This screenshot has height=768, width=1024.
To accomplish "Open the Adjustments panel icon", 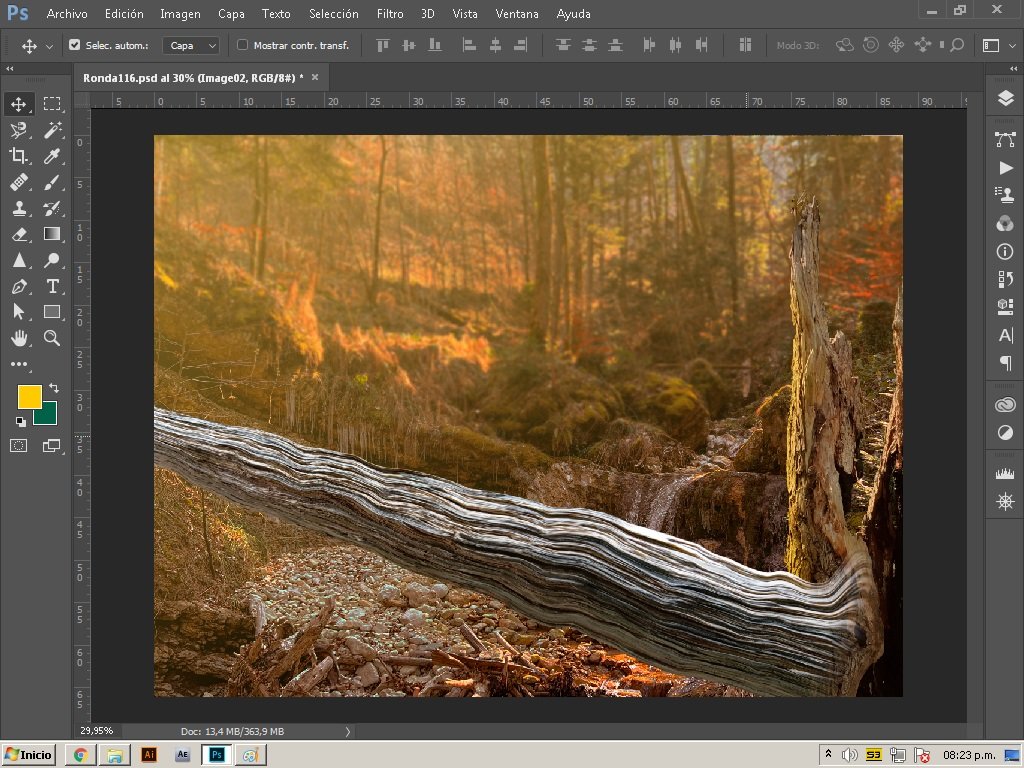I will pyautogui.click(x=1005, y=433).
